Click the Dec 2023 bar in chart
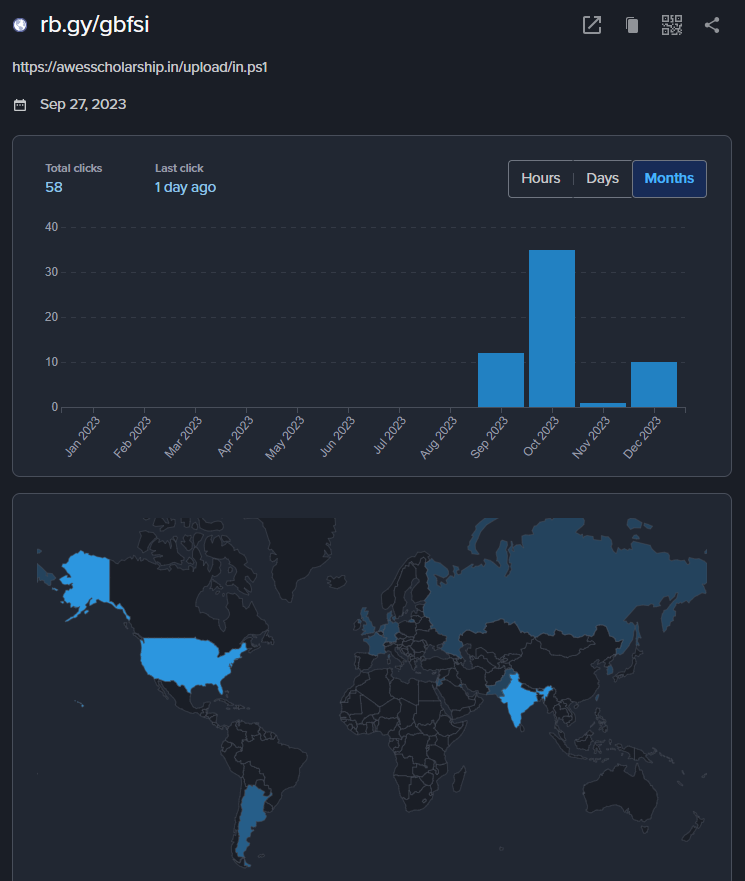Viewport: 745px width, 881px height. pos(654,384)
